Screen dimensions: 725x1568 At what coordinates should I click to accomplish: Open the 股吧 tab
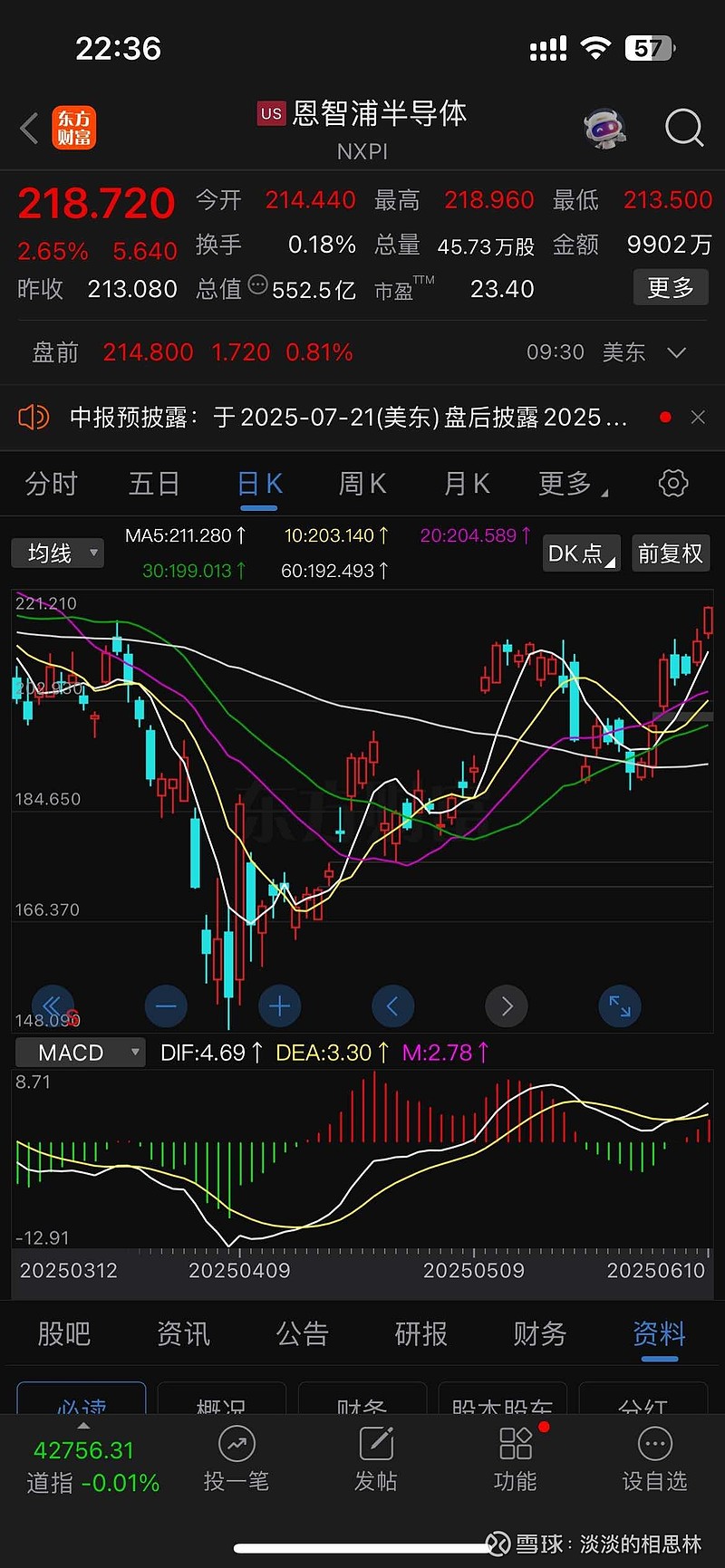coord(64,1333)
